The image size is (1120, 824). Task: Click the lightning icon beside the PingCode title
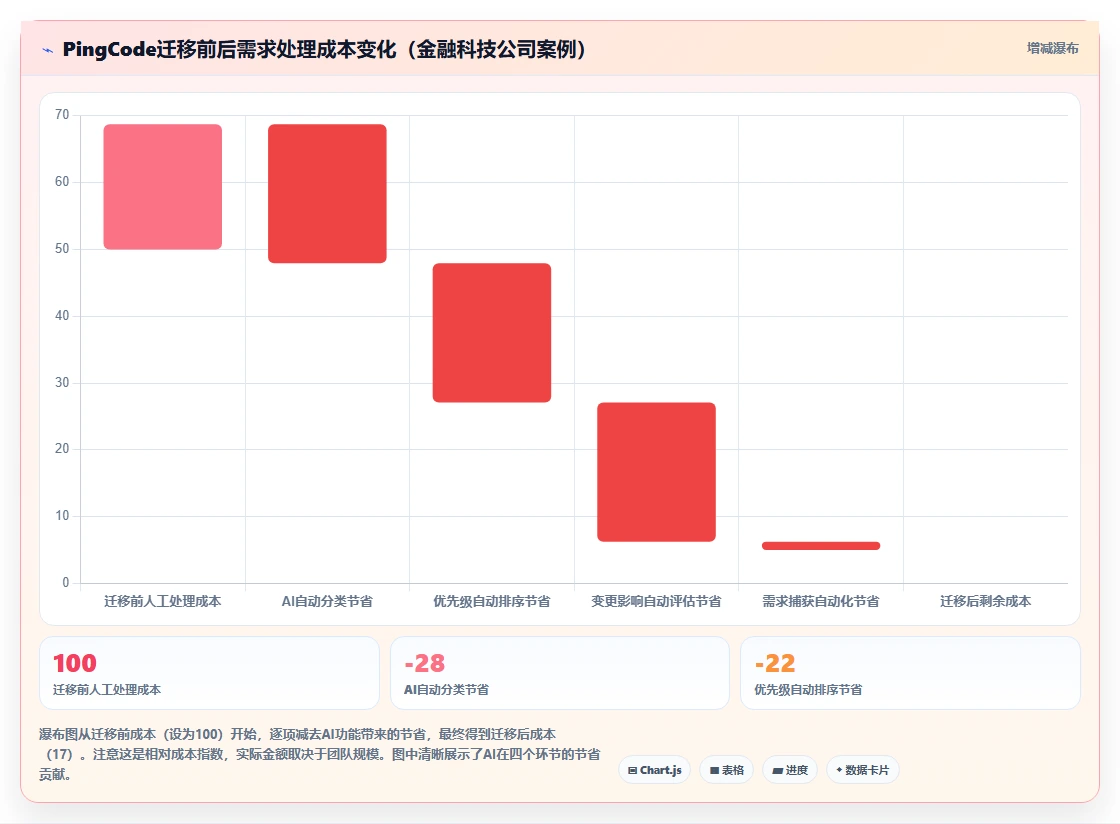(x=48, y=50)
